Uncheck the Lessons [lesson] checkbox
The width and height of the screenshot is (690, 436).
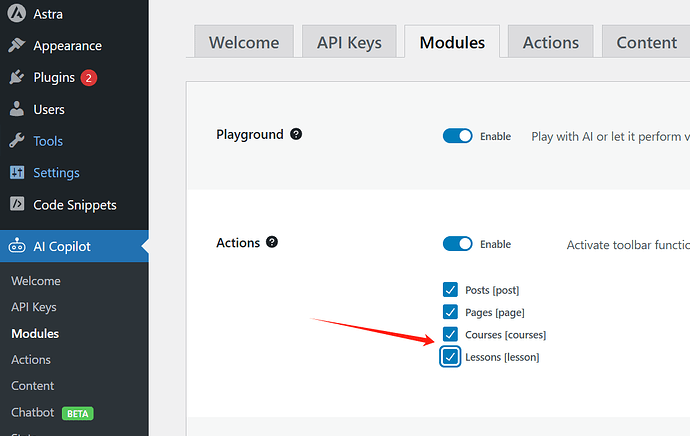(x=450, y=356)
